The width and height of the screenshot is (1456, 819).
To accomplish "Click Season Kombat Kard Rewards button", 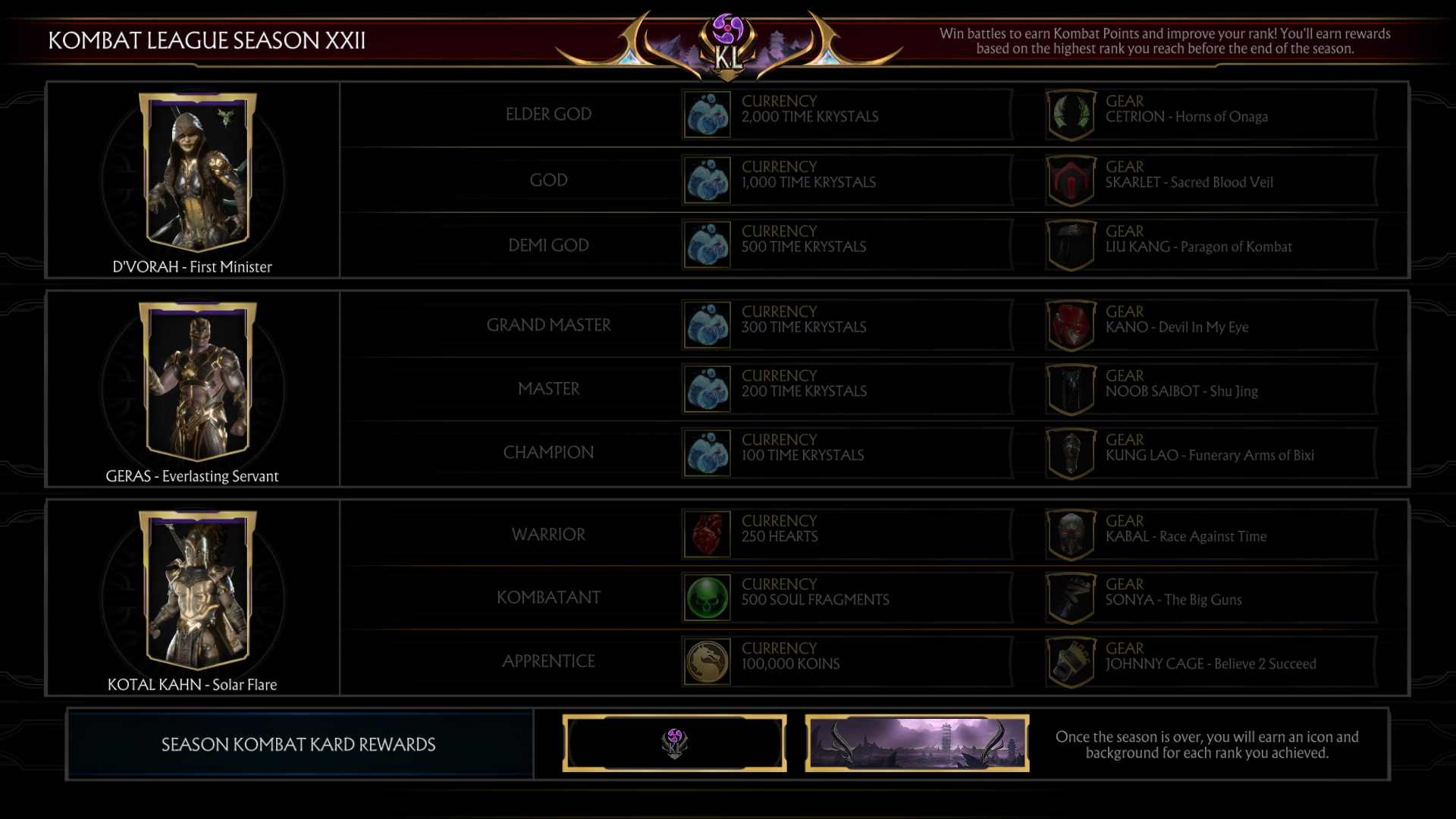I will pos(300,745).
